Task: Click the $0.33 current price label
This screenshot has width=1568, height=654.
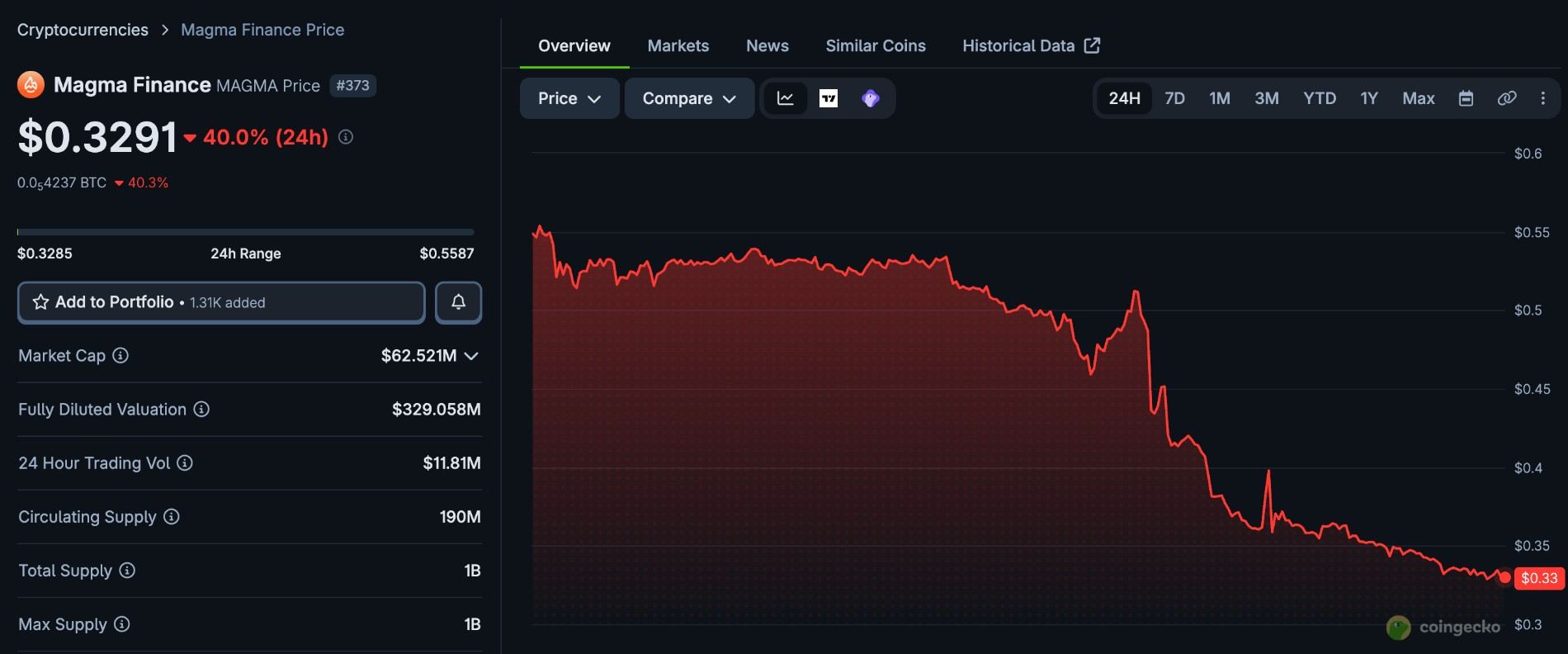Action: pyautogui.click(x=1539, y=578)
